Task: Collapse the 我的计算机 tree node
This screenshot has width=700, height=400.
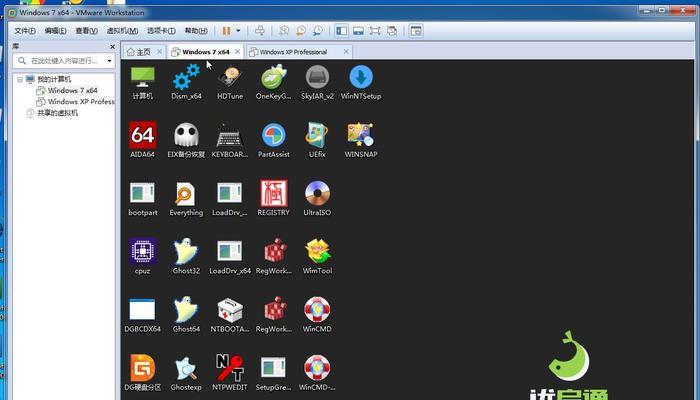Action: (20, 79)
